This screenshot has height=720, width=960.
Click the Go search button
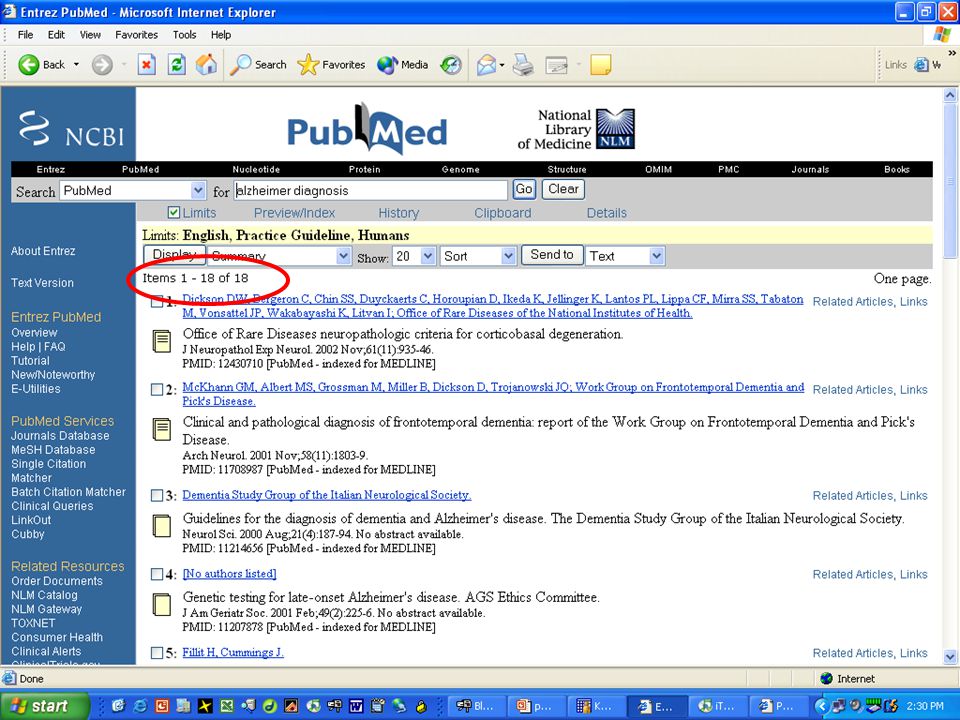click(524, 189)
